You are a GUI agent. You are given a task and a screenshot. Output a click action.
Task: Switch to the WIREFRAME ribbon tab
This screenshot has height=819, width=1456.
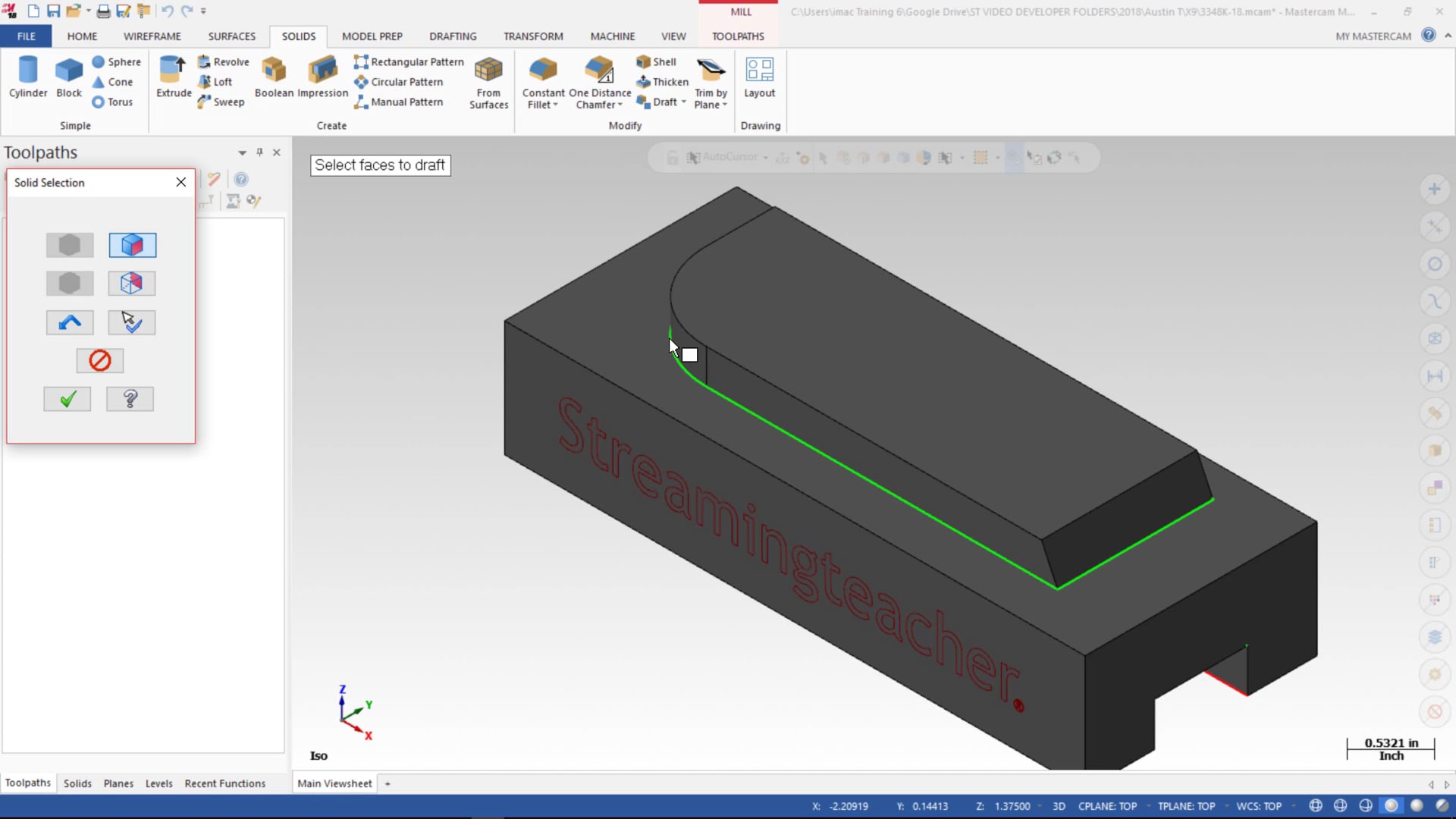pyautogui.click(x=152, y=36)
